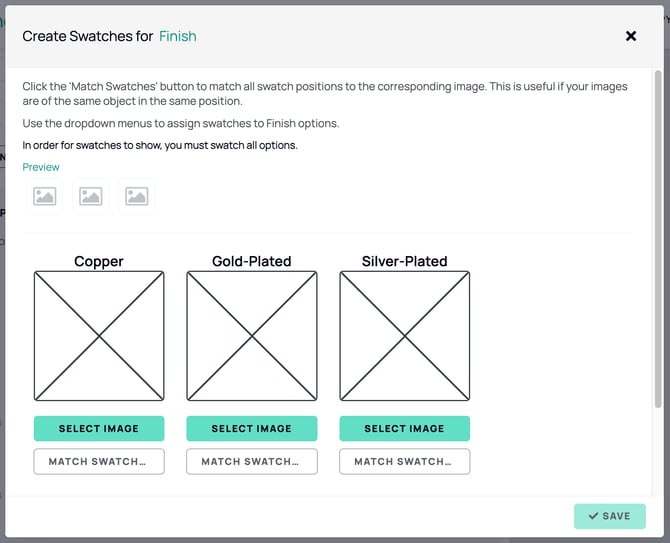The image size is (670, 543).
Task: Click the Copper swatch placeholder box
Action: point(99,336)
